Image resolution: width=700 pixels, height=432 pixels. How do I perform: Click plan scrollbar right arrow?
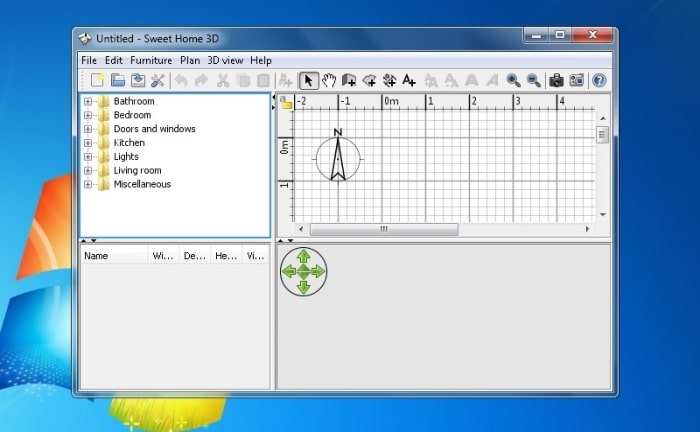pyautogui.click(x=587, y=229)
